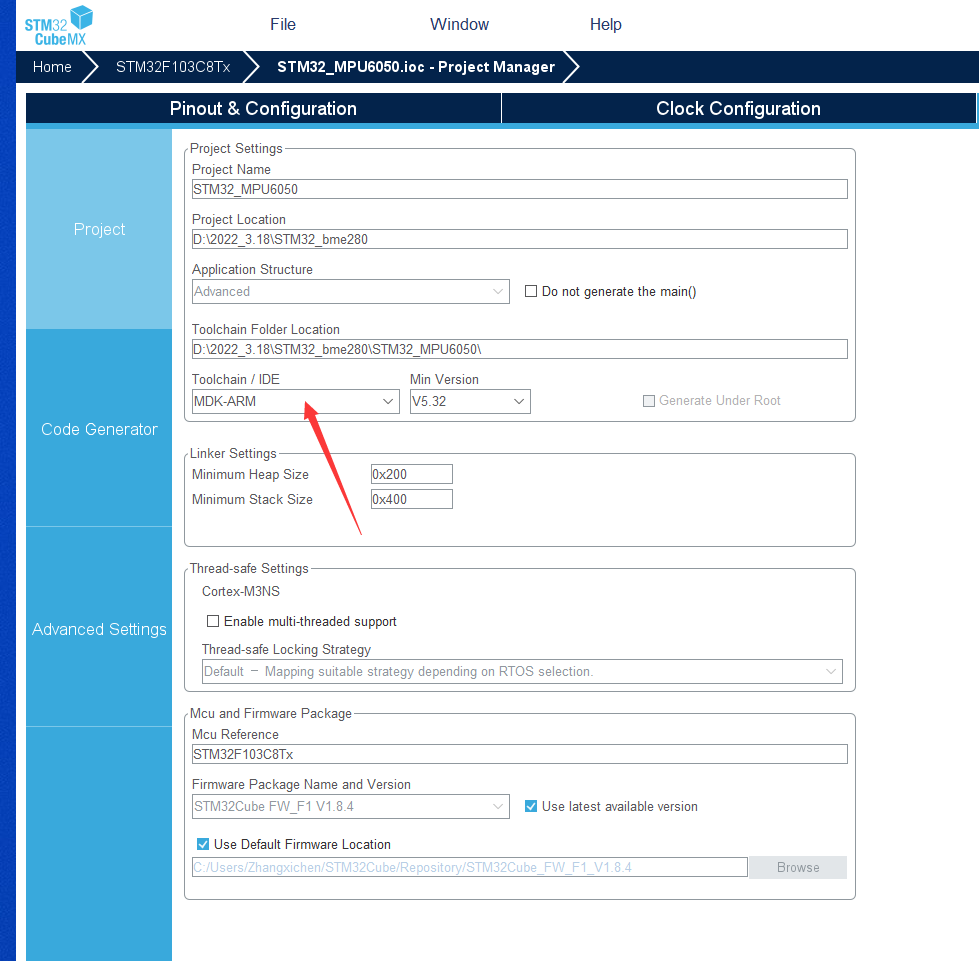The height and width of the screenshot is (961, 979).
Task: Open the File menu
Action: point(283,24)
